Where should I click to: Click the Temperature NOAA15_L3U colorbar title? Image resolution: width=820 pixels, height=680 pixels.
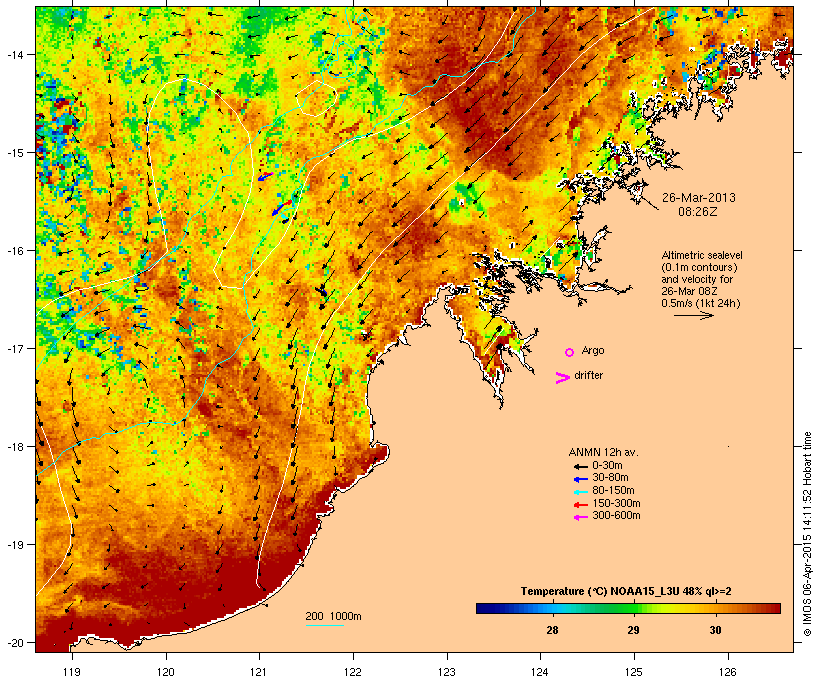tap(626, 592)
